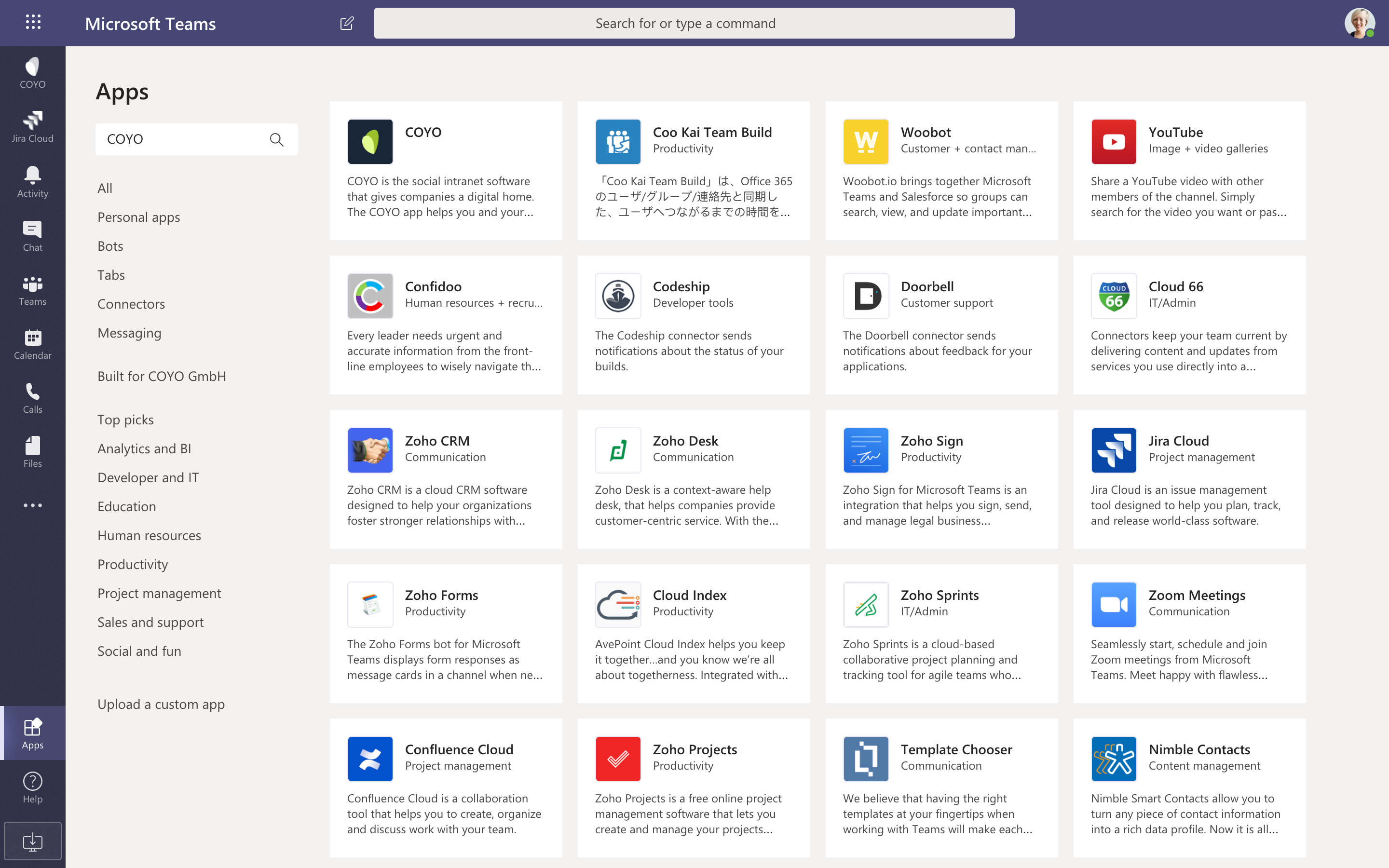Click the COYO app logo card

click(x=370, y=142)
